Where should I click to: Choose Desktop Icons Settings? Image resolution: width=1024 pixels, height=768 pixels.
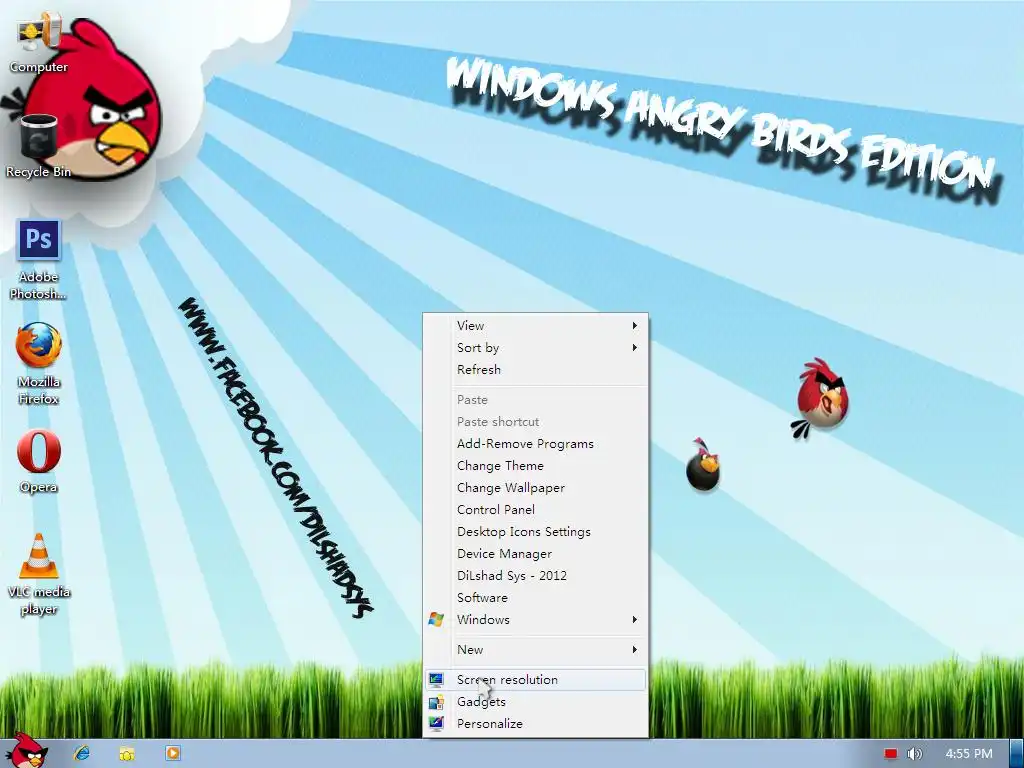[536, 532]
